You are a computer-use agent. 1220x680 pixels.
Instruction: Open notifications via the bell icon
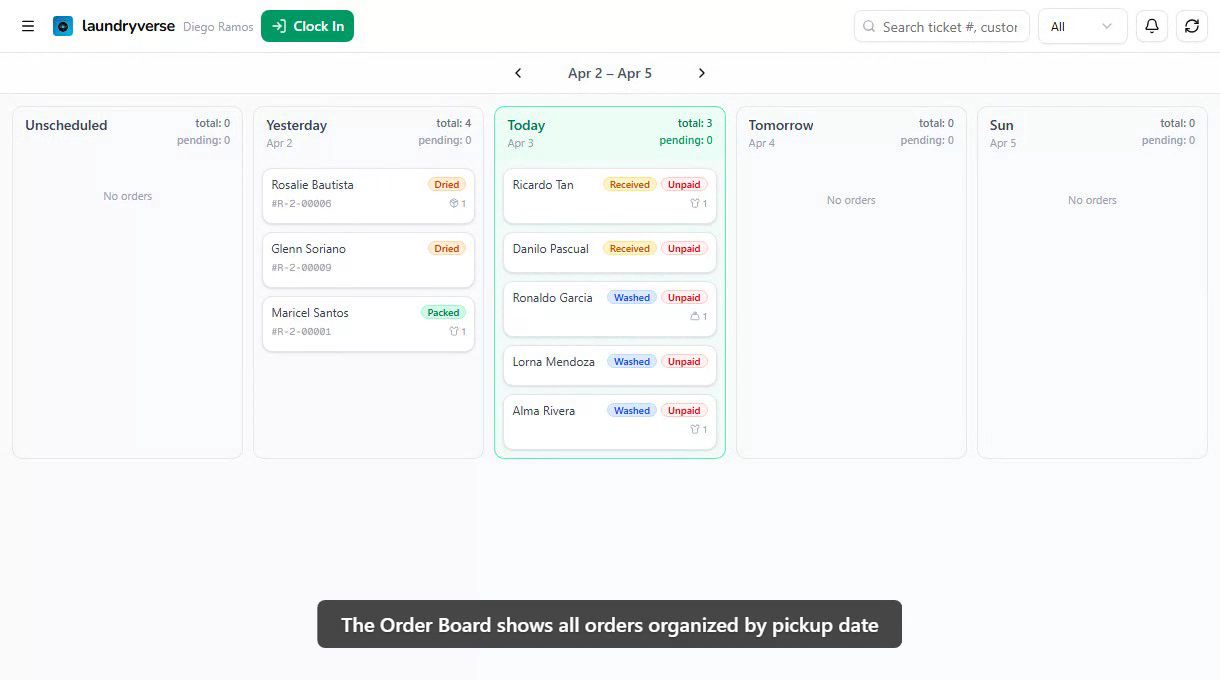coord(1151,26)
